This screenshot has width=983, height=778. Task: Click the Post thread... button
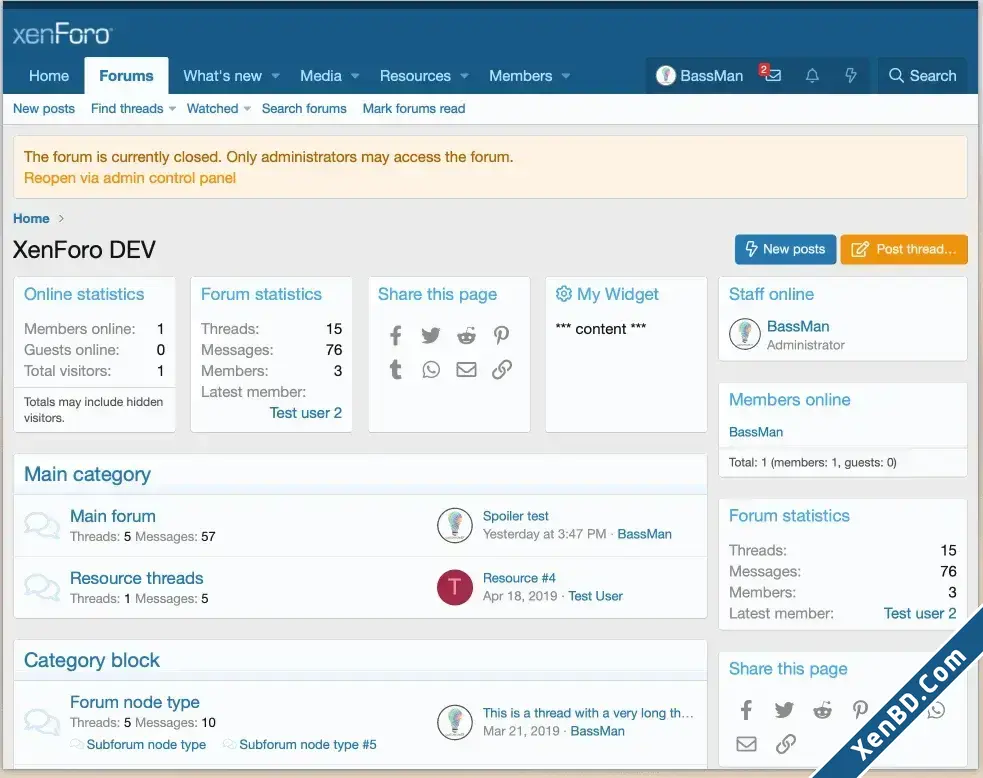(x=903, y=249)
